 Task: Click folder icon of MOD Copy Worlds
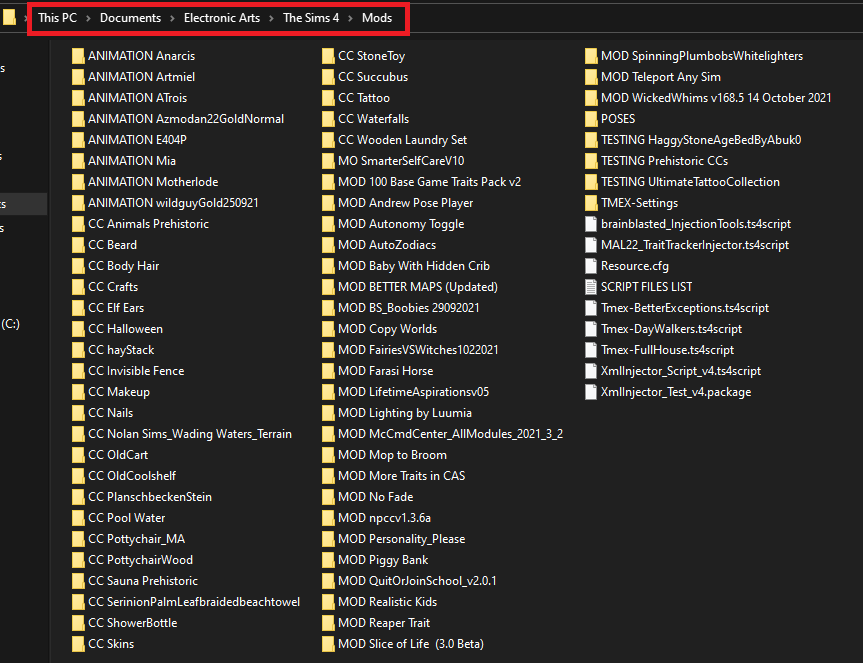pyautogui.click(x=328, y=330)
